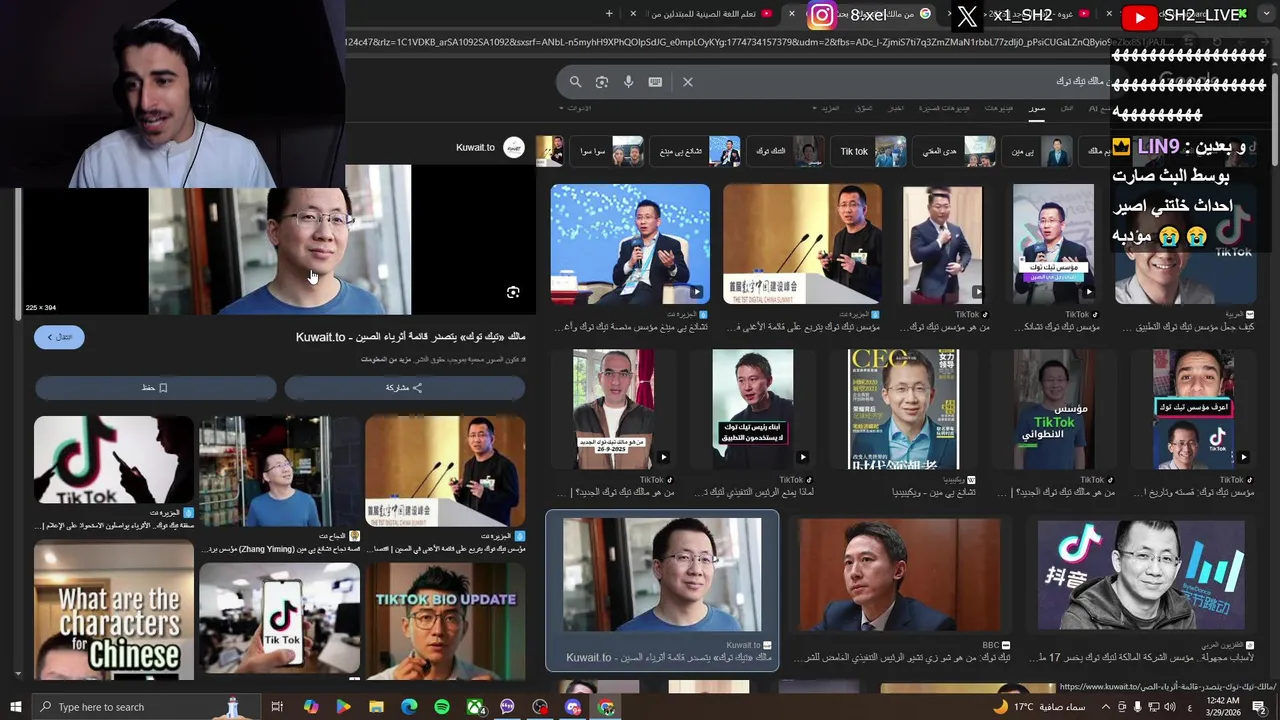
Task: Start voice search with the microphone icon
Action: 628,82
